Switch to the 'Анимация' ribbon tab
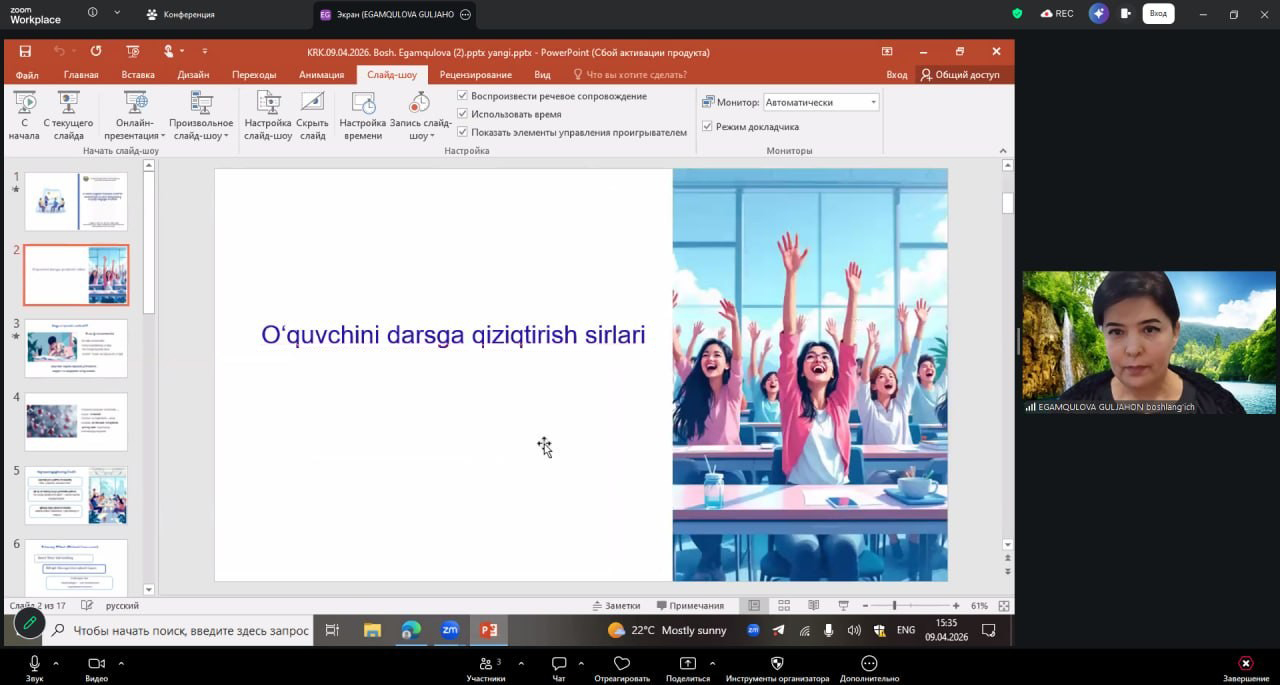 click(x=321, y=75)
